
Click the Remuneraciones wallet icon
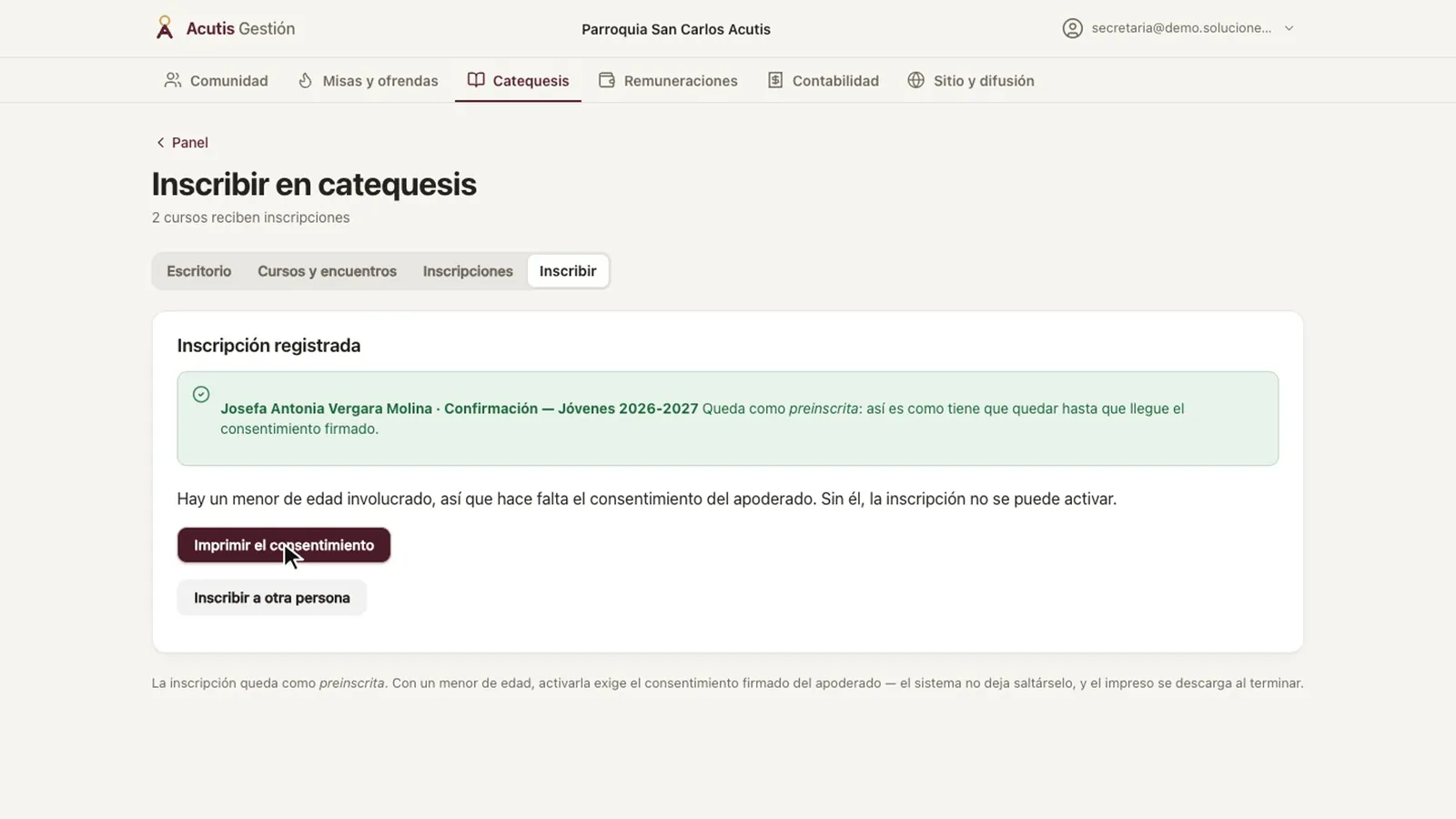pyautogui.click(x=607, y=80)
